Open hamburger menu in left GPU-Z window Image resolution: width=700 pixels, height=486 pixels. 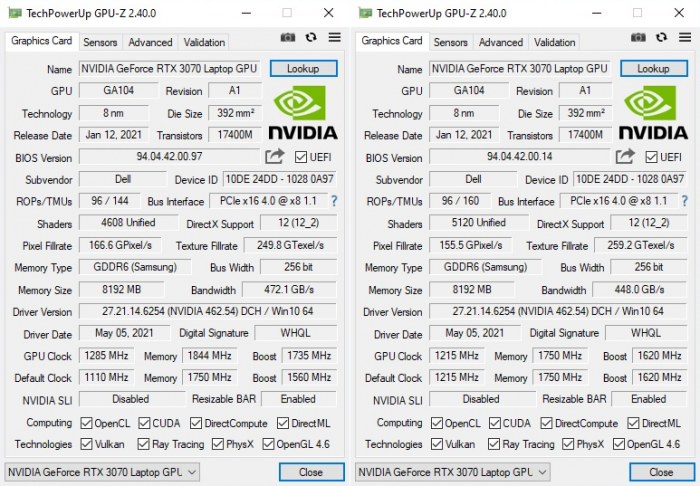[x=334, y=37]
